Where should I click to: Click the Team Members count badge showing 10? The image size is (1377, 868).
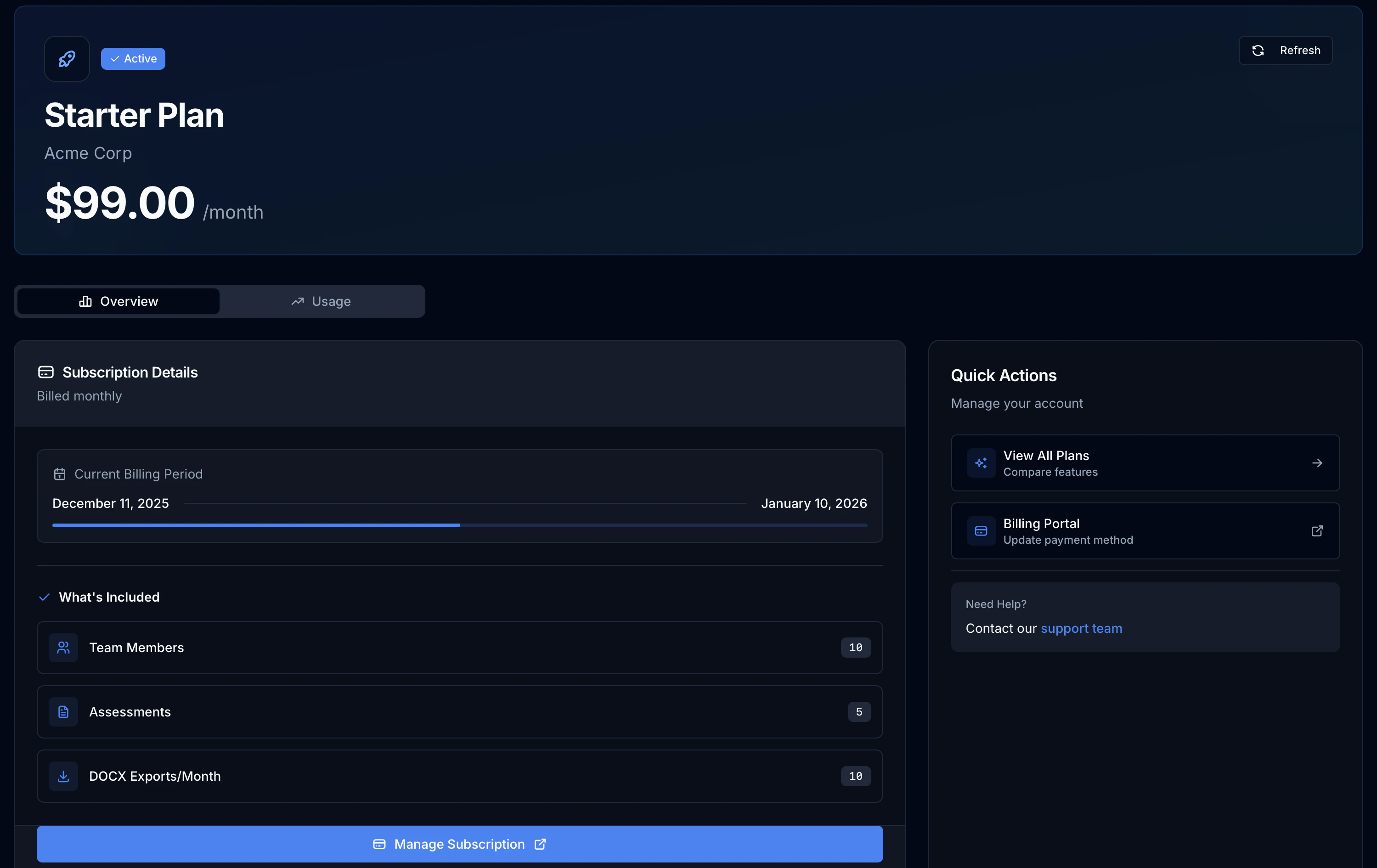point(856,647)
